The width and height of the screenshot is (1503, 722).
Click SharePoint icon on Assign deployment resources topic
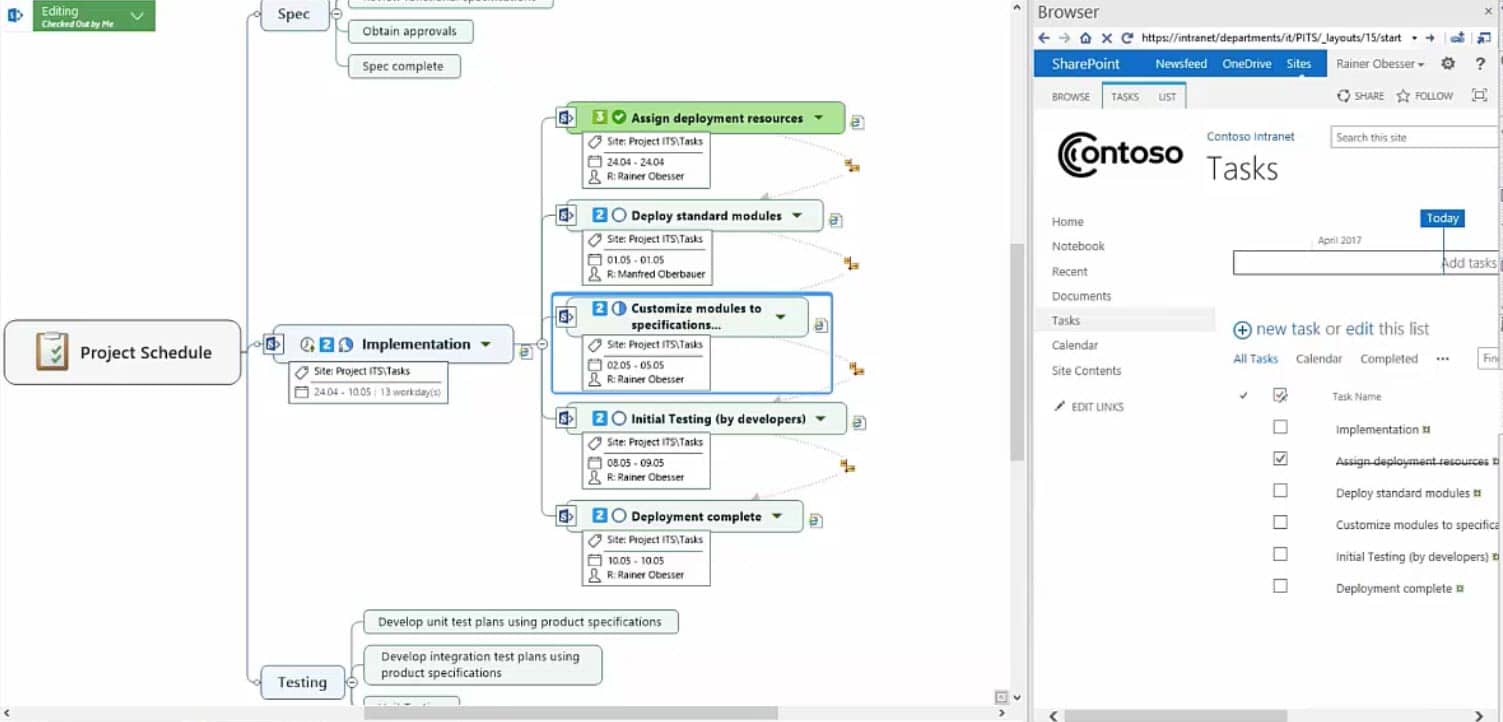(565, 118)
